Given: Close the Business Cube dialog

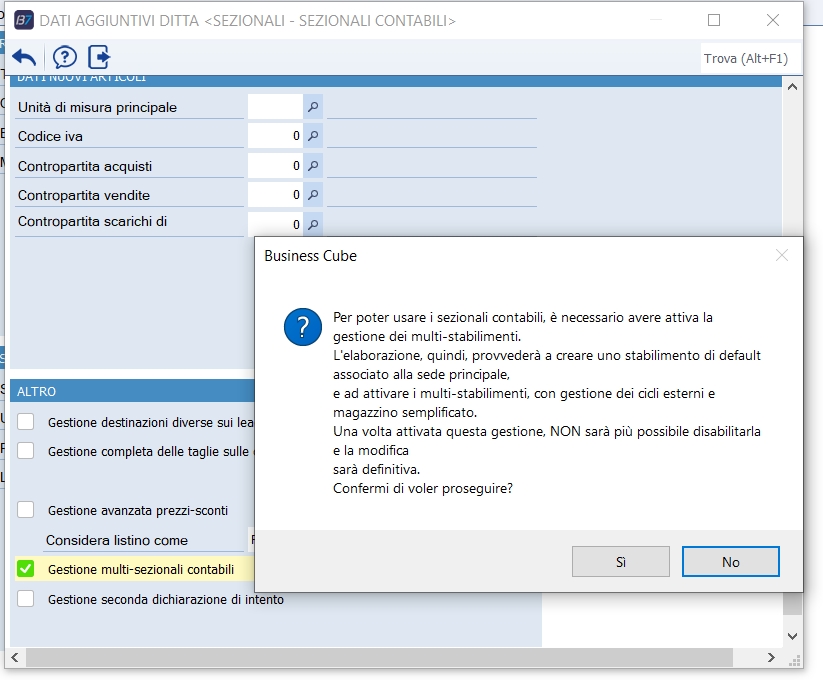Looking at the screenshot, I should pos(782,256).
